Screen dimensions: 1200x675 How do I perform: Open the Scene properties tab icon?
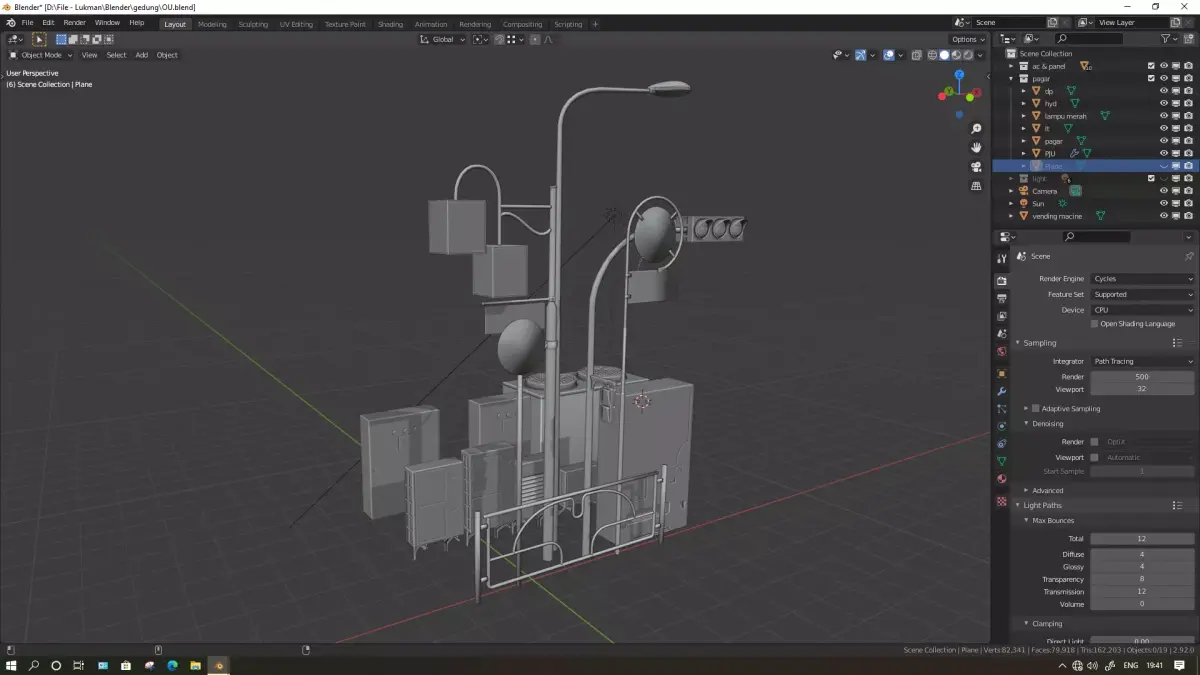(x=1002, y=334)
